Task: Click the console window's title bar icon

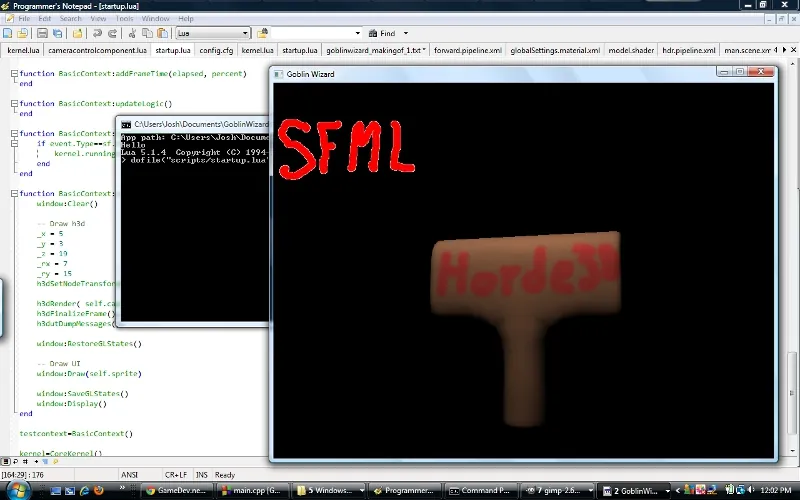Action: pyautogui.click(x=126, y=124)
